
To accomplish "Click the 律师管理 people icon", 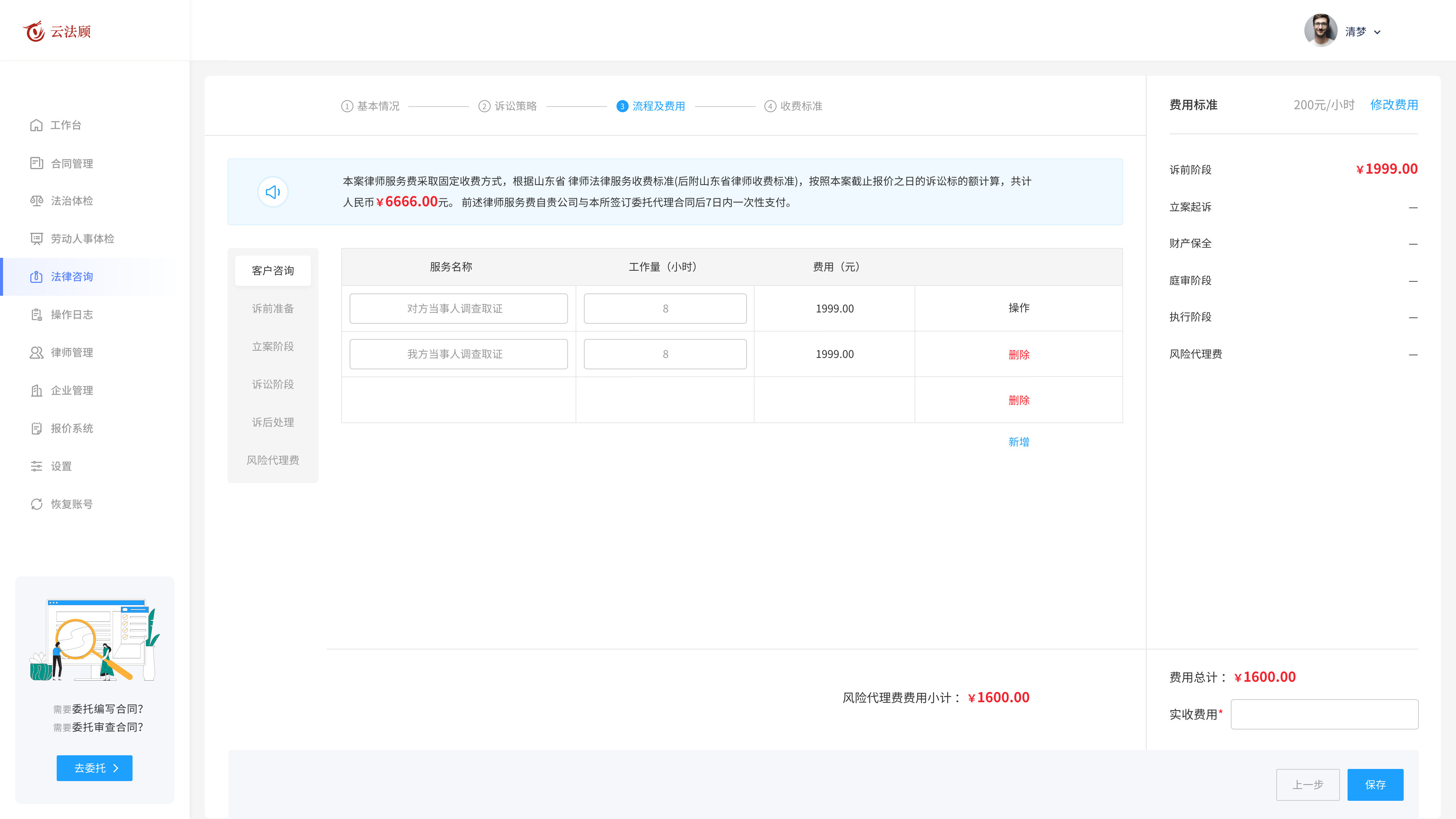I will click(x=36, y=352).
